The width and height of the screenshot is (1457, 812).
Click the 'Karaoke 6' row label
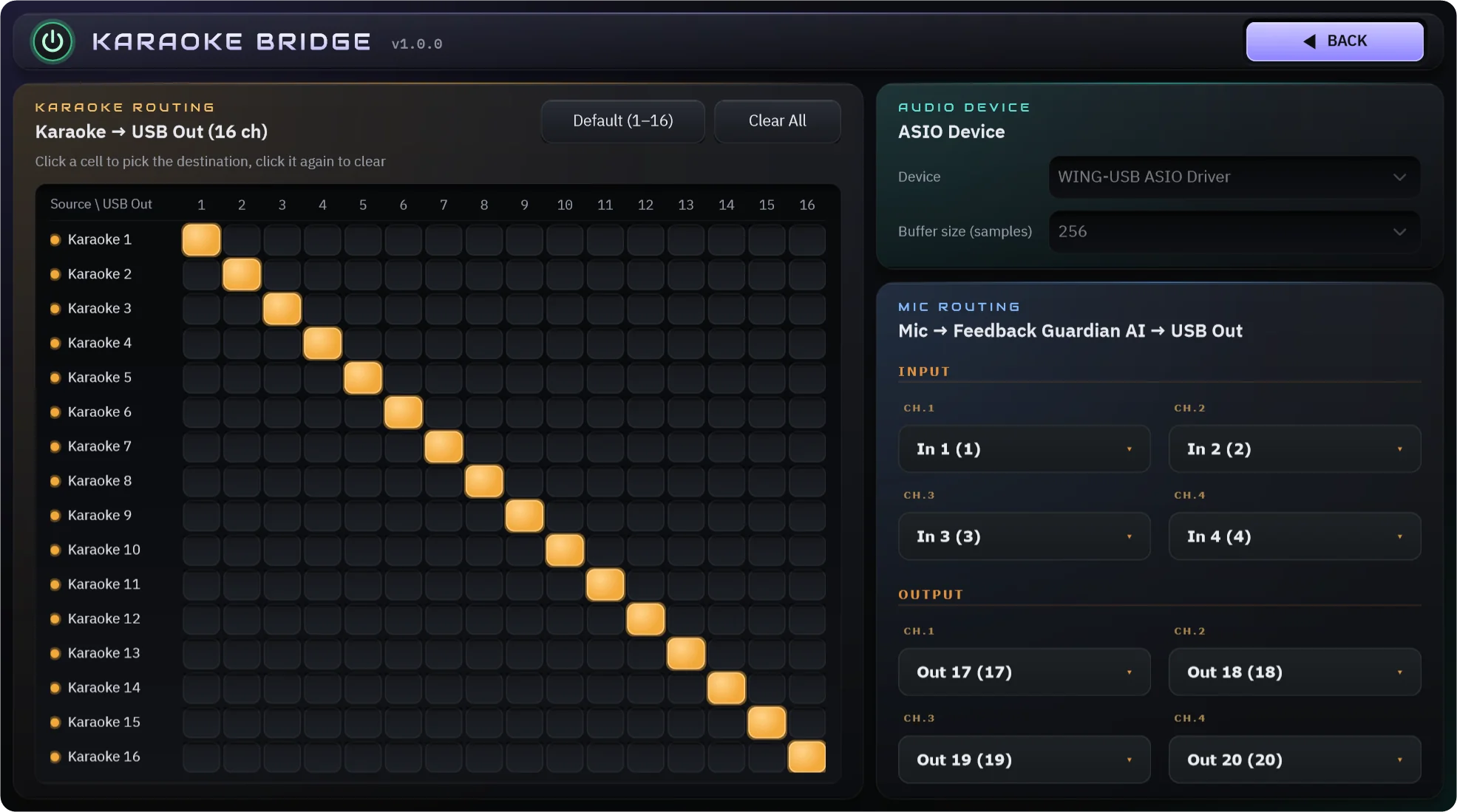pos(100,412)
